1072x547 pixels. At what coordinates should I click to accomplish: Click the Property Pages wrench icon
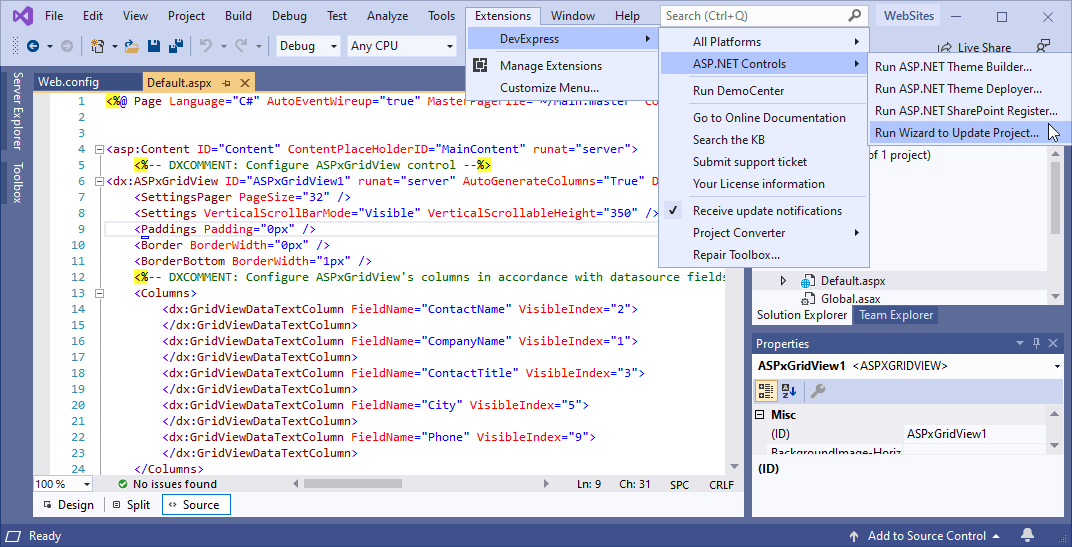818,390
